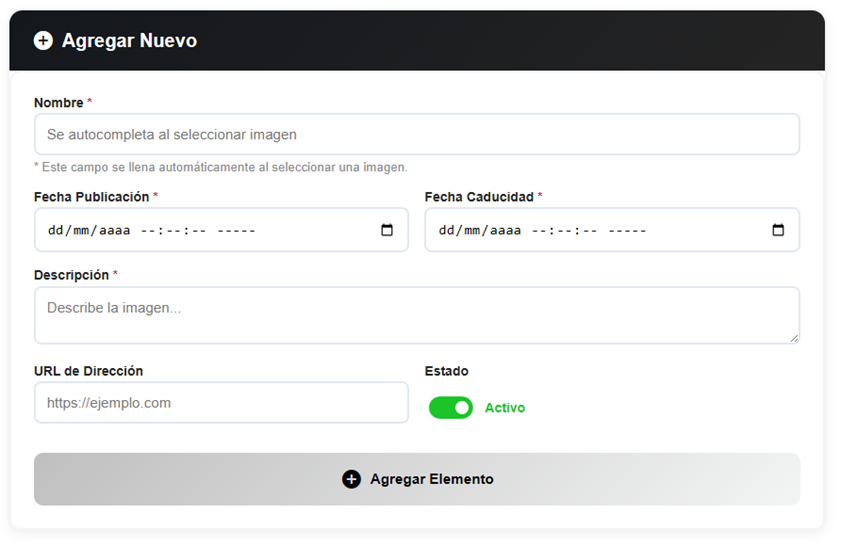The width and height of the screenshot is (841, 546).
Task: Select the day segment in Fecha Publicación
Action: point(55,230)
